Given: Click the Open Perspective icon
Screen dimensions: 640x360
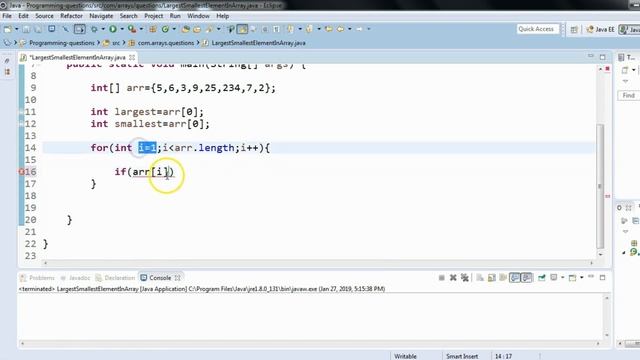Looking at the screenshot, I should (x=574, y=29).
